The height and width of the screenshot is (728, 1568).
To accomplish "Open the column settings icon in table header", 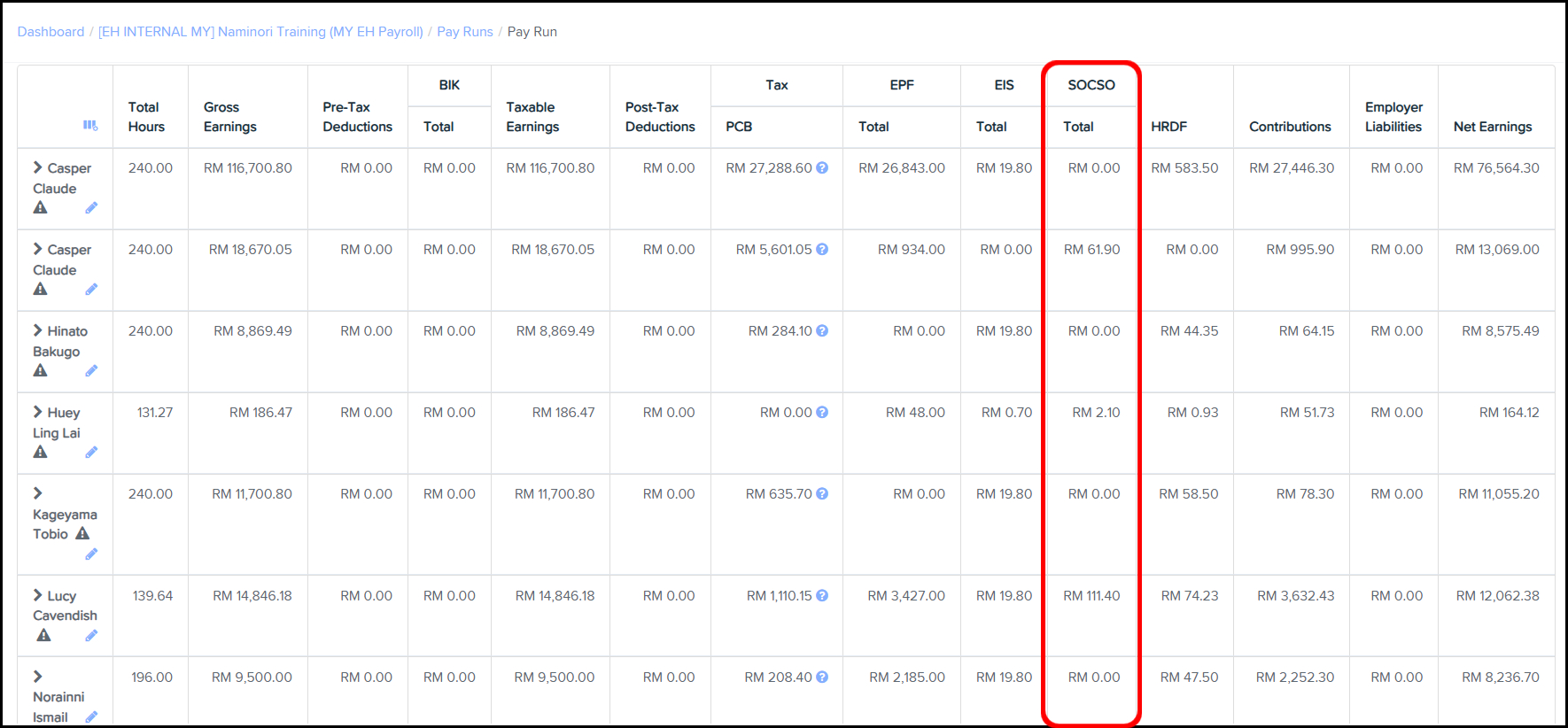I will [90, 126].
